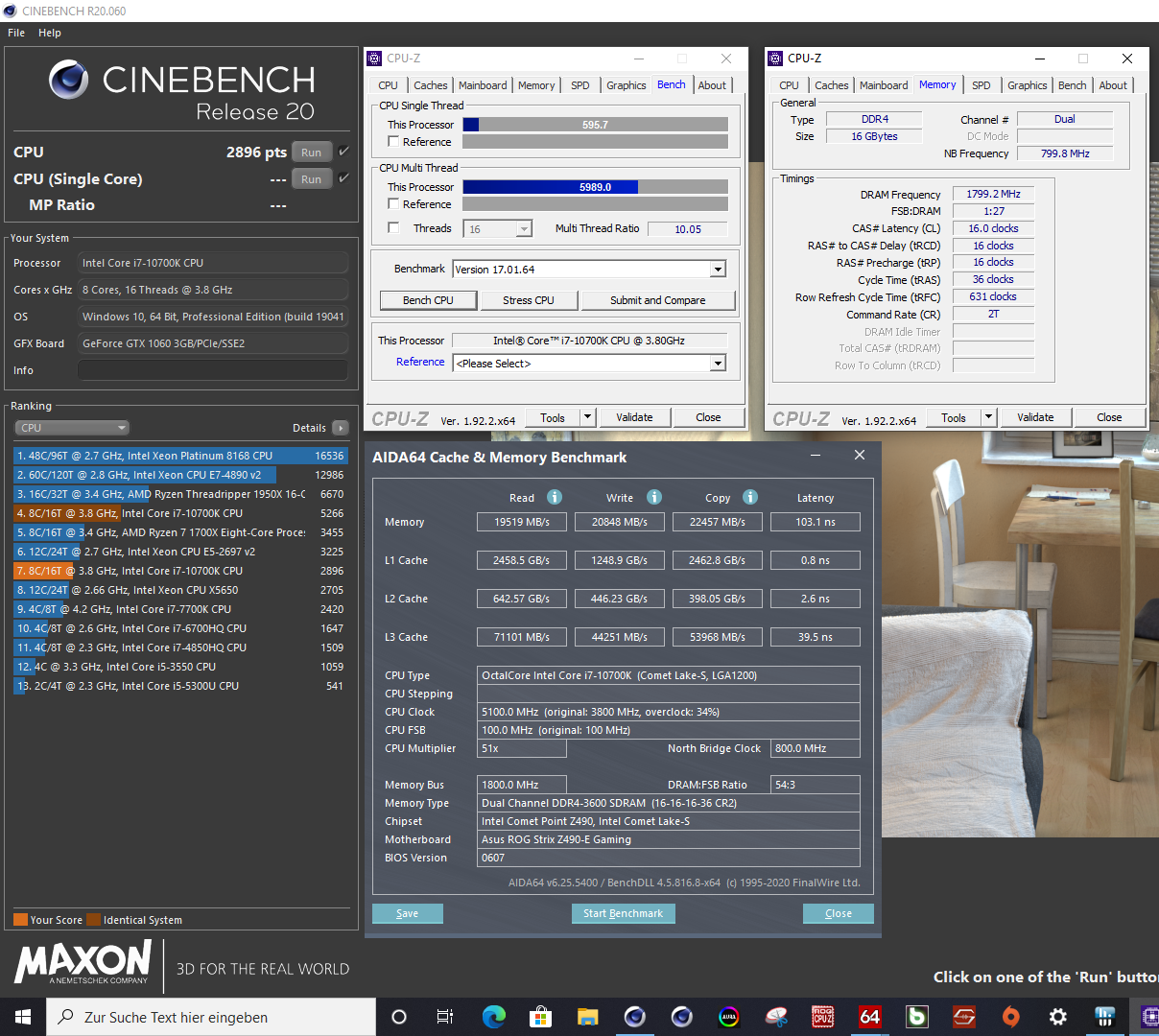Screen dimensions: 1159x1036
Task: Expand Details arrow in Cinebench Ranking
Action: click(341, 428)
